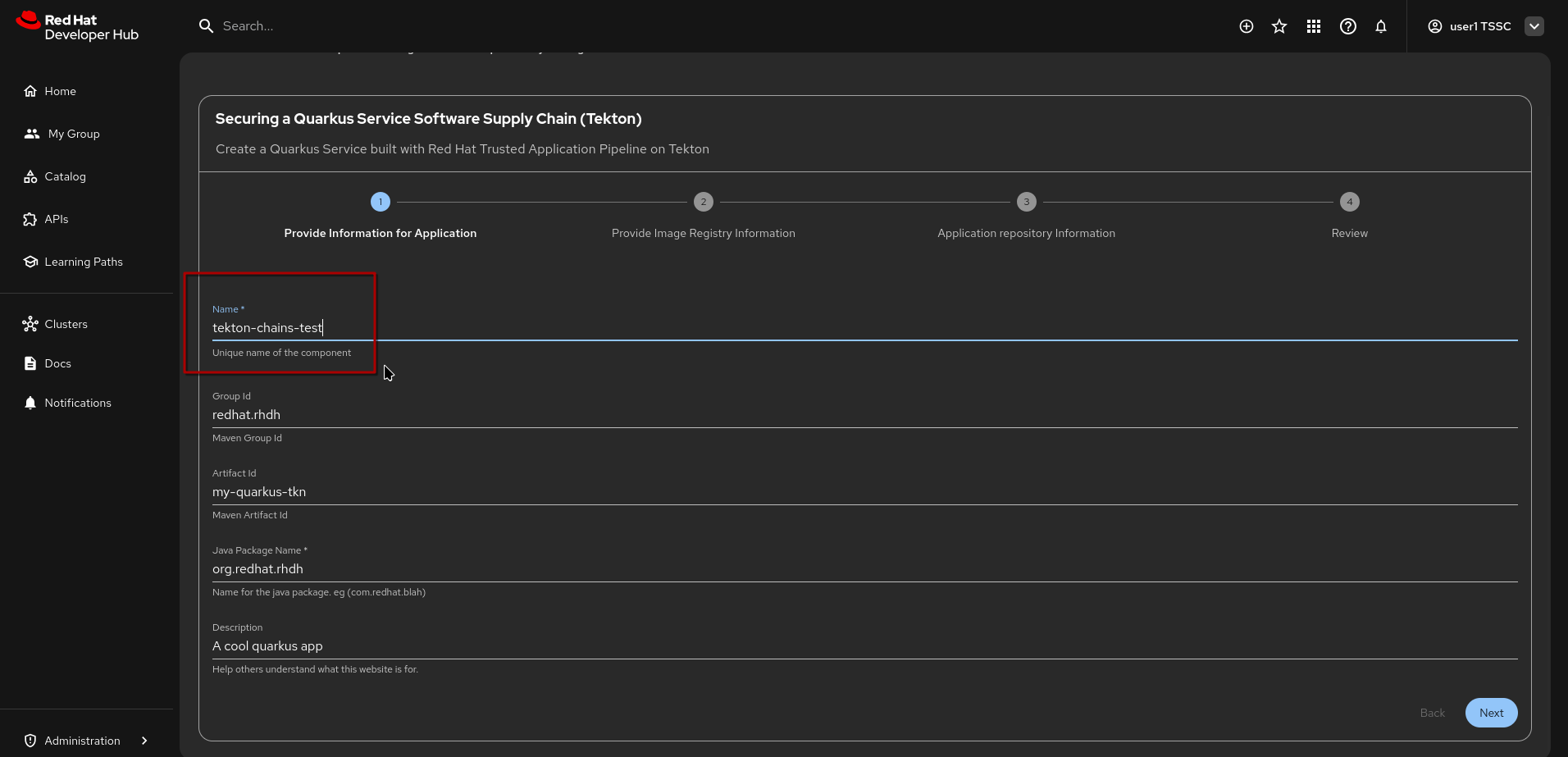Viewport: 1568px width, 757px height.
Task: Expand the user1 TSSC profile dropdown
Action: pyautogui.click(x=1534, y=26)
